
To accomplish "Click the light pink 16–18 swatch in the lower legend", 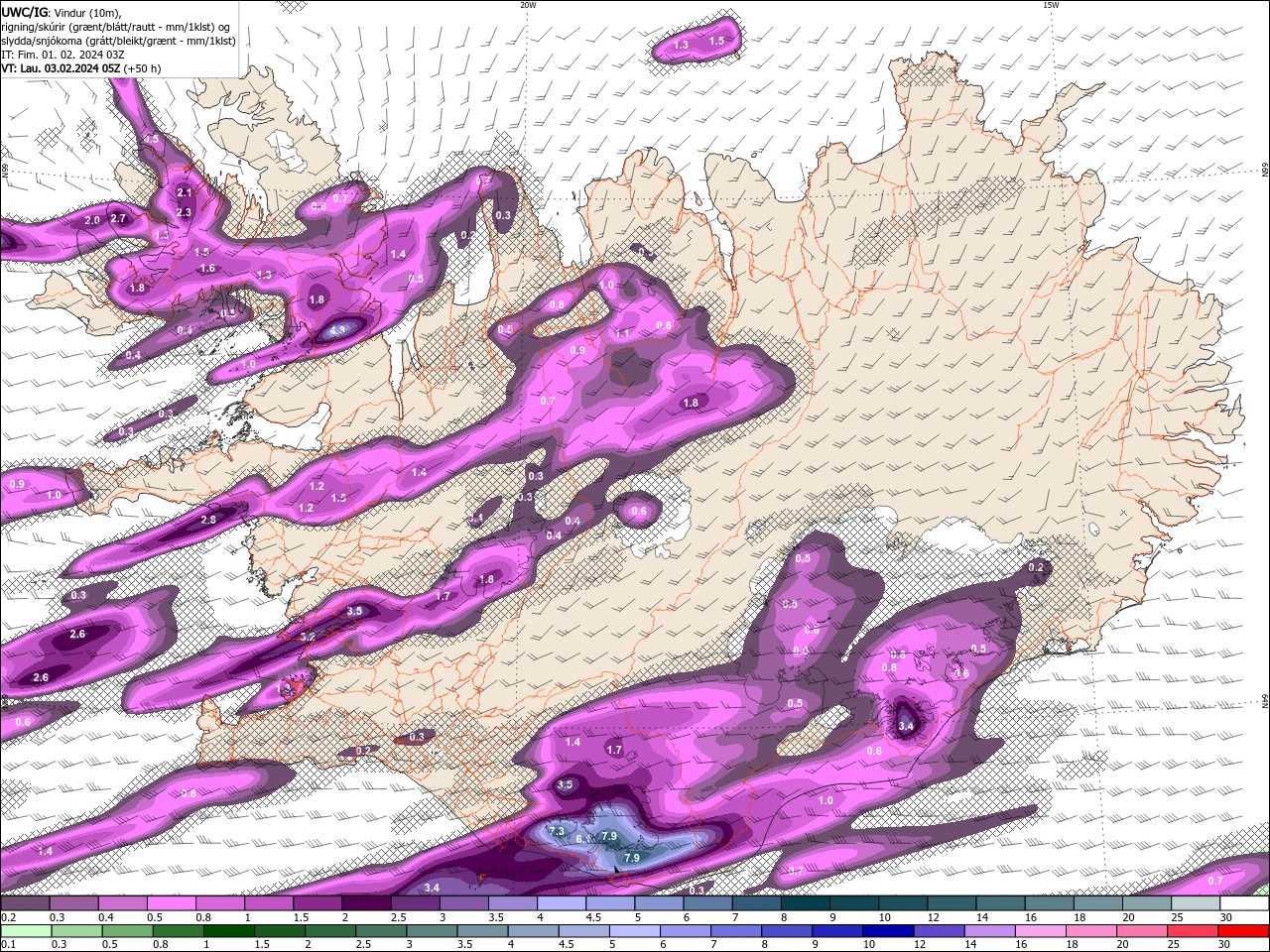I will 1042,931.
